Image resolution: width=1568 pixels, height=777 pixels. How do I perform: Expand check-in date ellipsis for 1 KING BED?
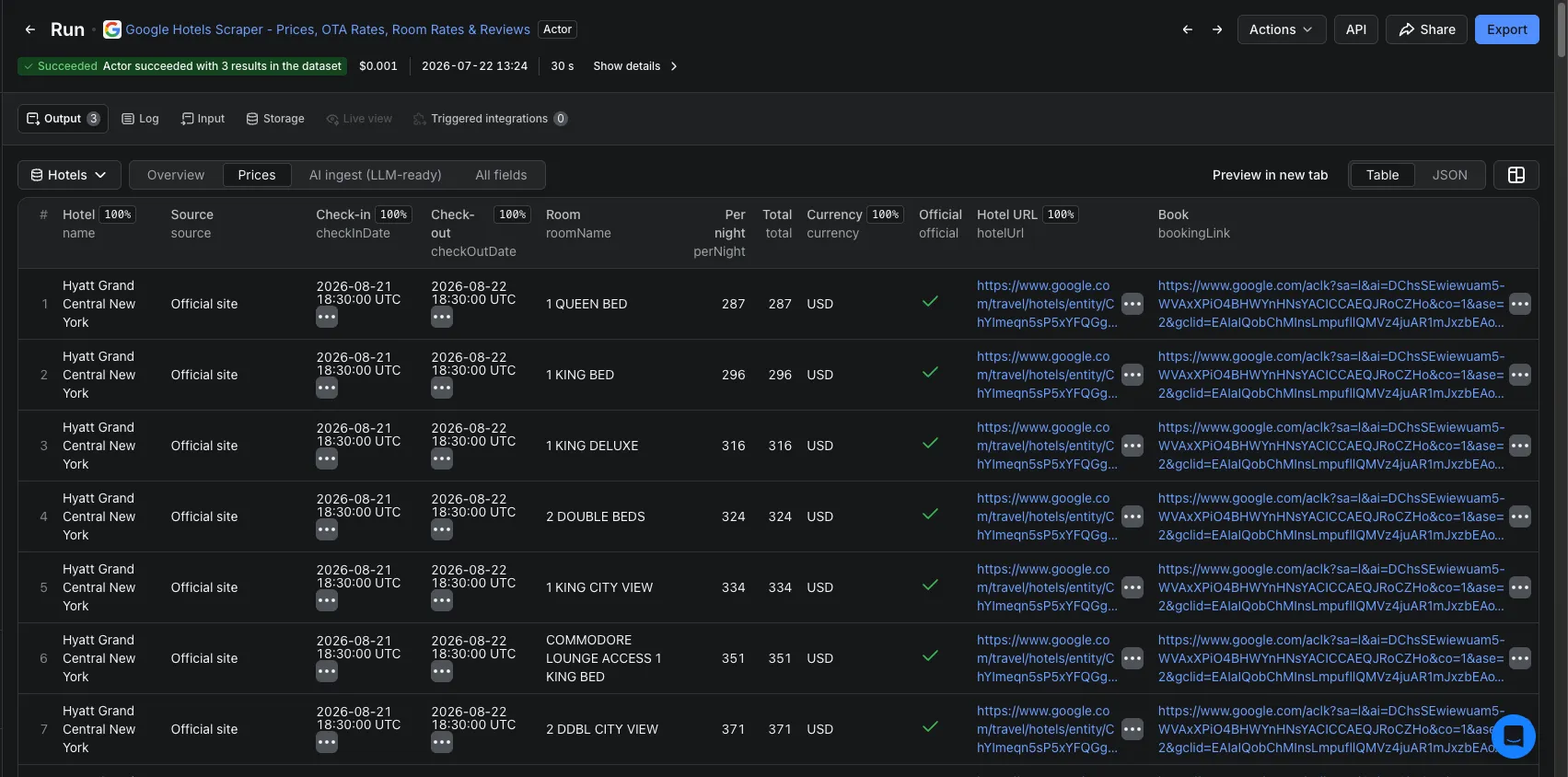327,388
